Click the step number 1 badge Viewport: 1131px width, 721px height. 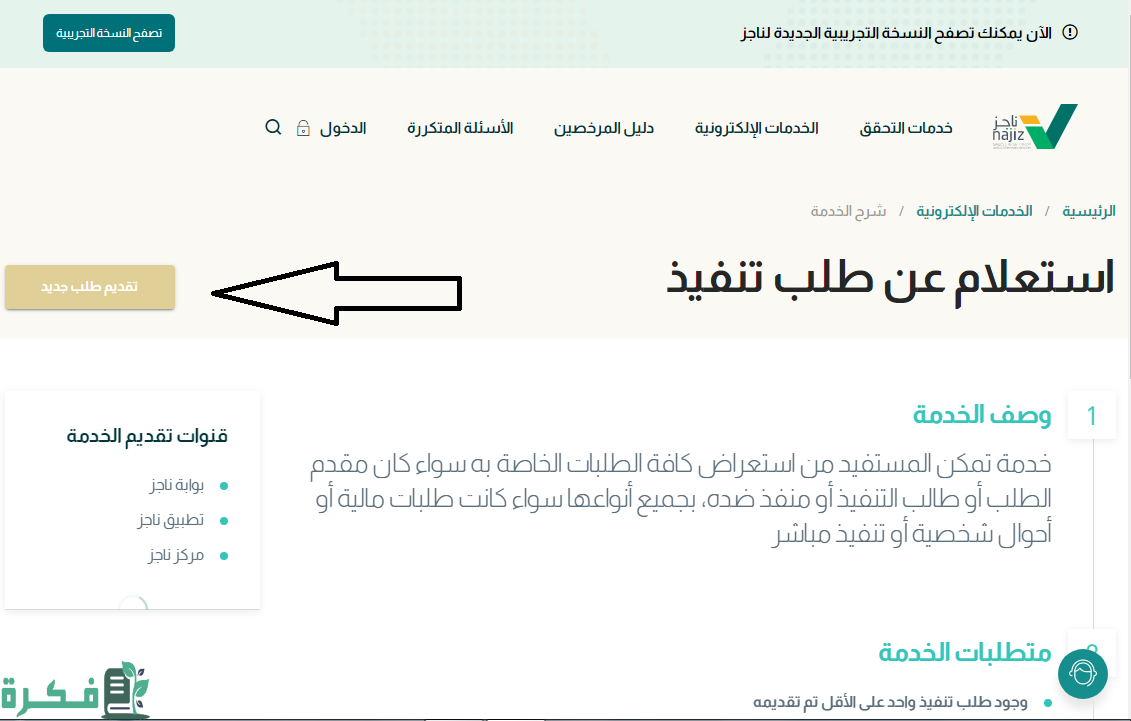pyautogui.click(x=1091, y=416)
